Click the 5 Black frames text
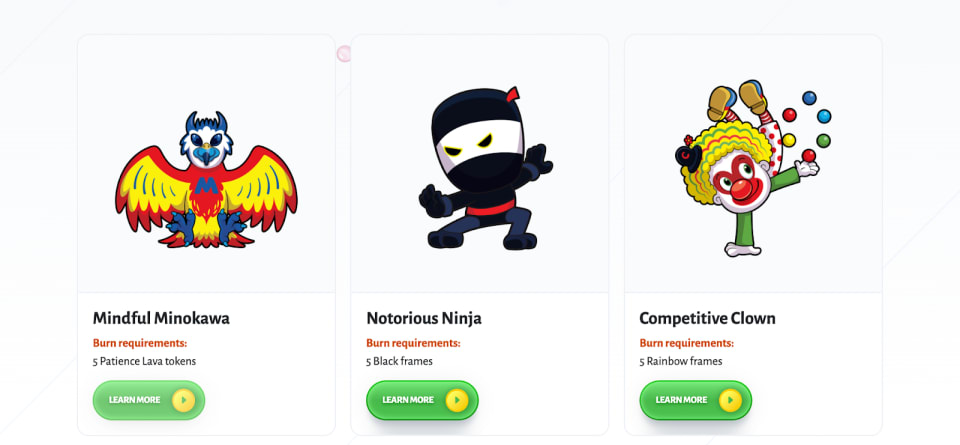The image size is (960, 445). click(x=399, y=361)
